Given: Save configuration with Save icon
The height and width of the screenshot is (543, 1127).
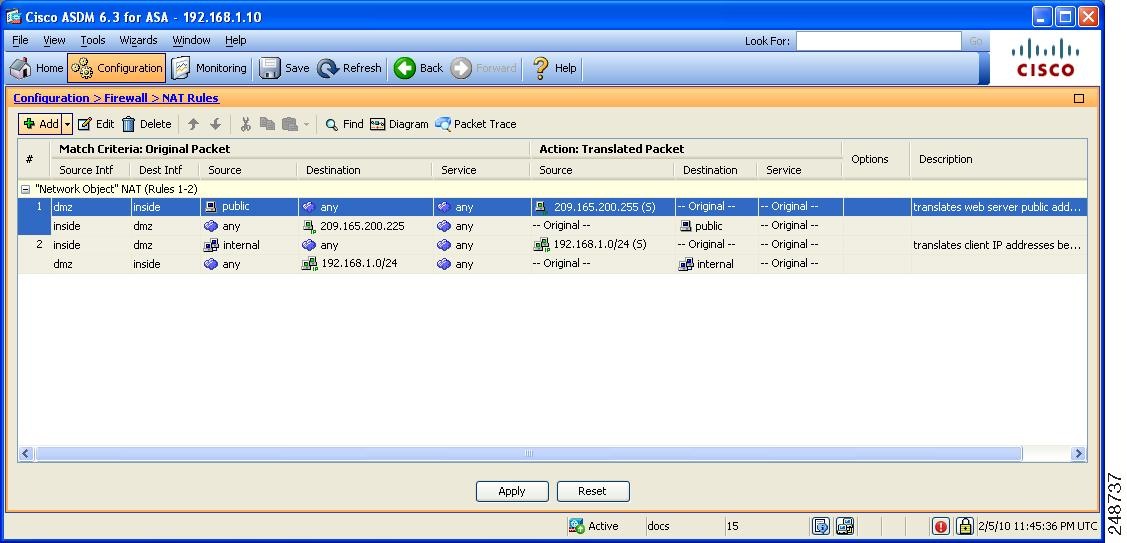Looking at the screenshot, I should tap(284, 68).
